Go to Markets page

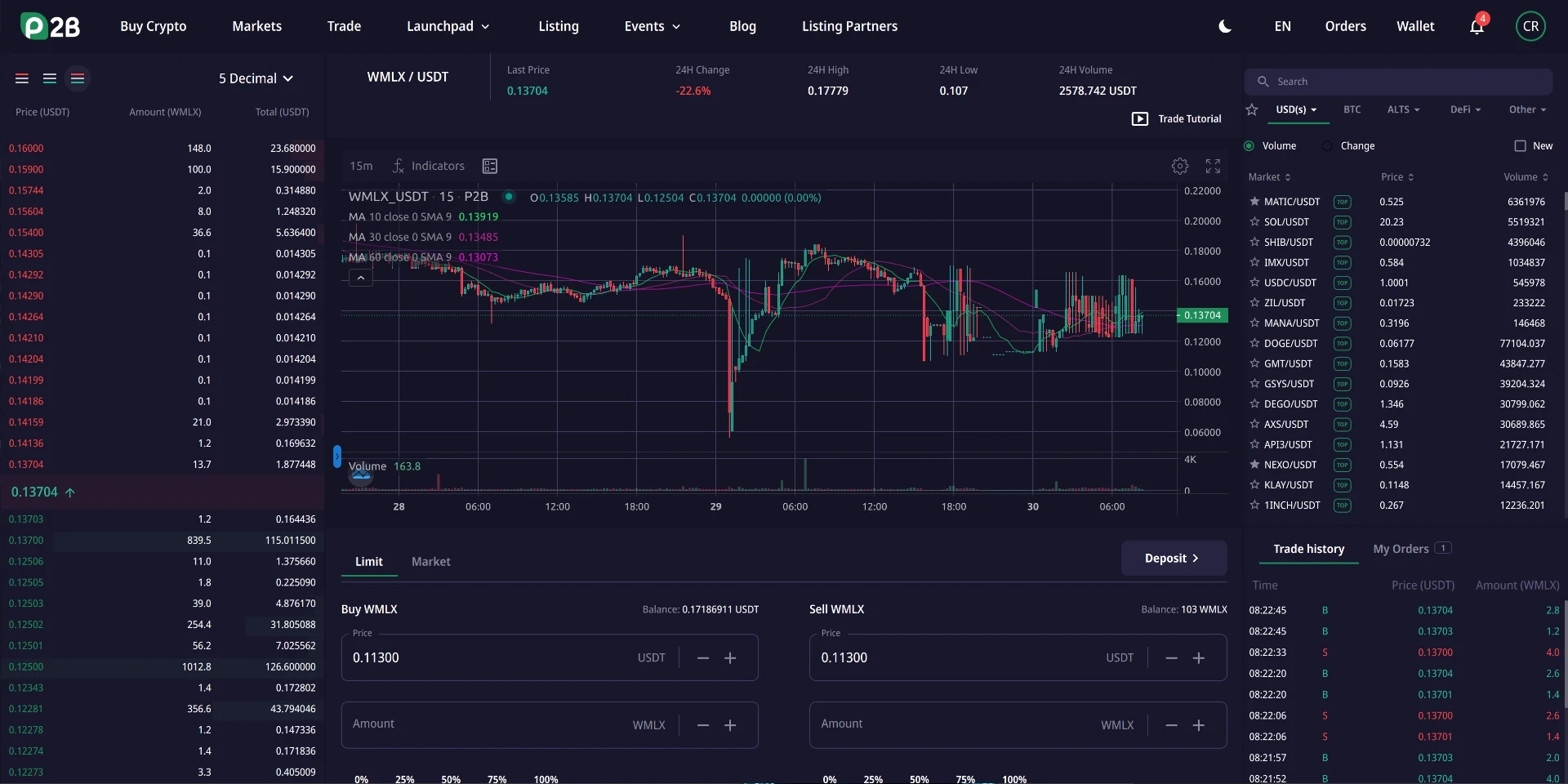[x=257, y=26]
